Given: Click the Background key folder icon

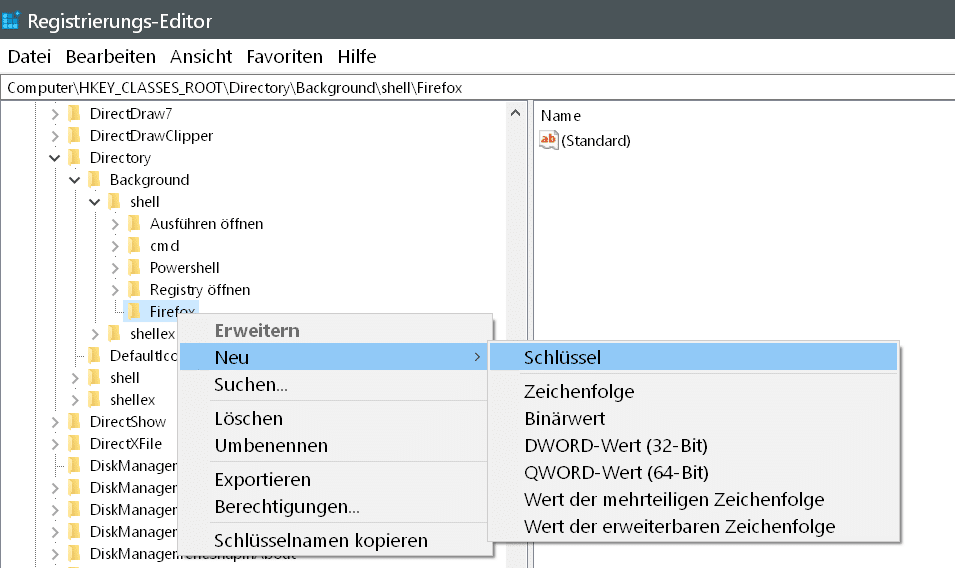Looking at the screenshot, I should point(95,180).
